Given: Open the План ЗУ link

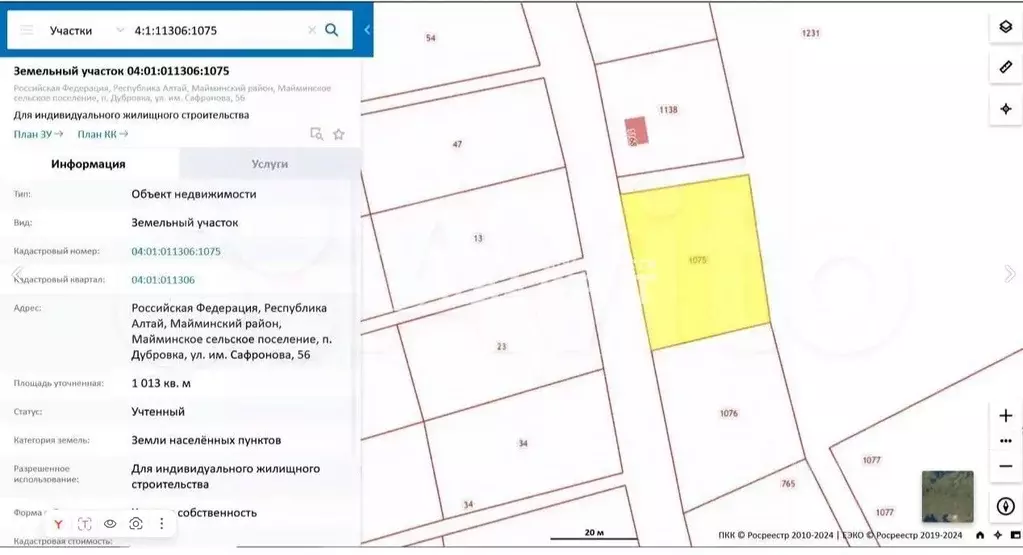Looking at the screenshot, I should 39,134.
